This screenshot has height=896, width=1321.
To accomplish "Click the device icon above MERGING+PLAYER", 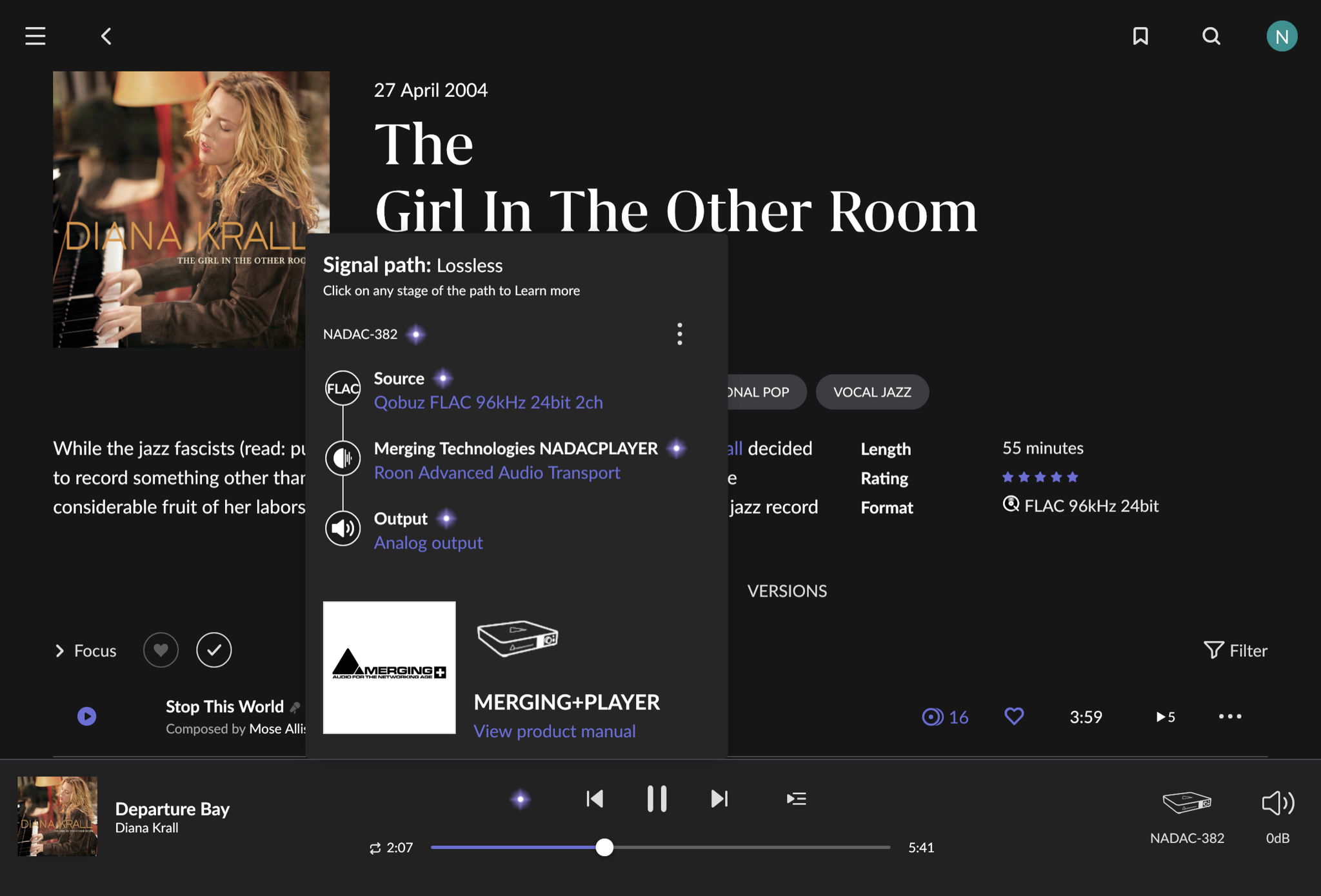I will [x=517, y=638].
